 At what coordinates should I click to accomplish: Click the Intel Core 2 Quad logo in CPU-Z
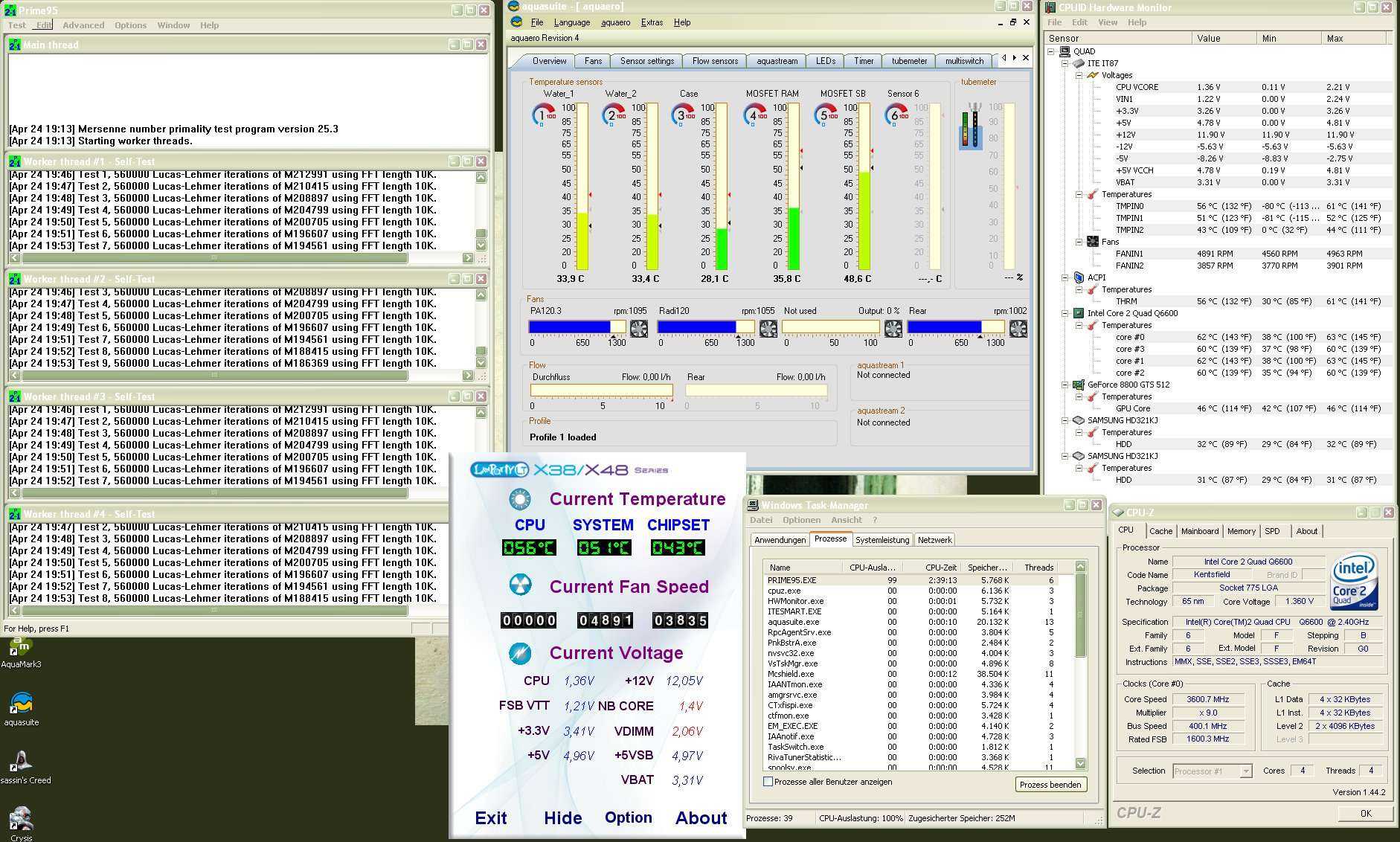1354,580
